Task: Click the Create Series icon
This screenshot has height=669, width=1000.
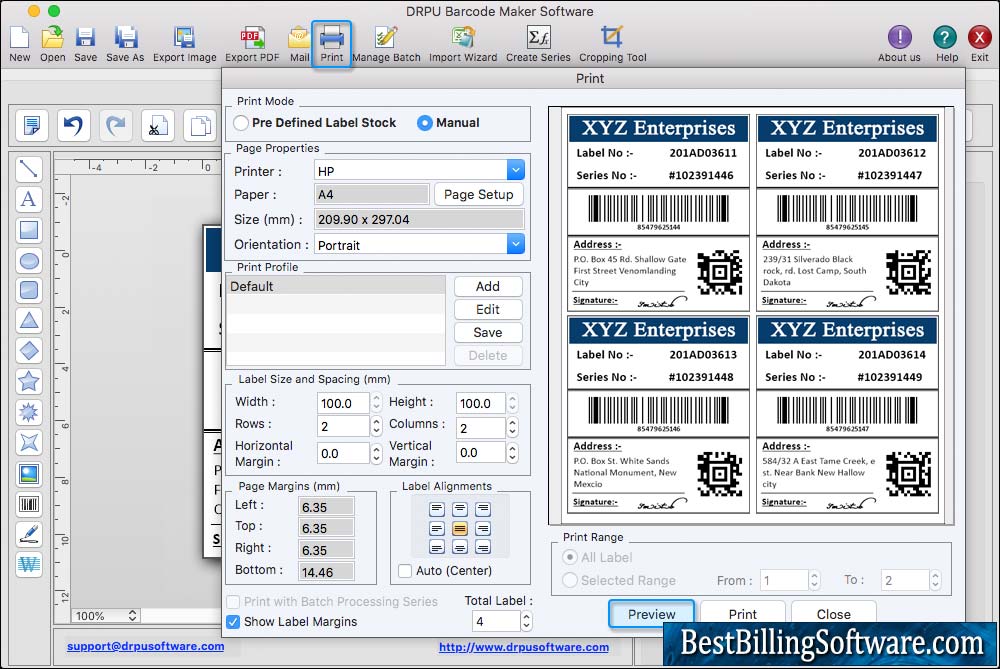Action: (538, 40)
